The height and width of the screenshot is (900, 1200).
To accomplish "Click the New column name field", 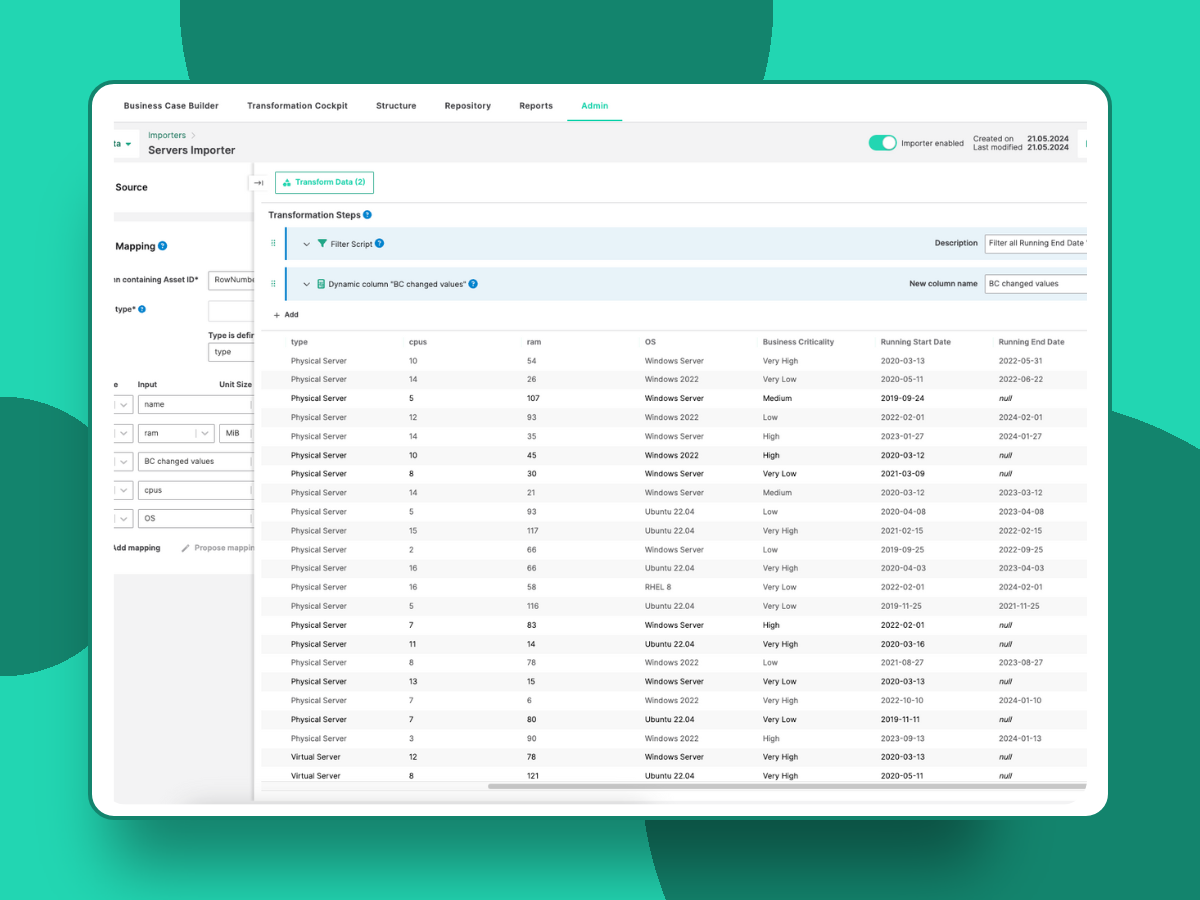I will (1035, 284).
